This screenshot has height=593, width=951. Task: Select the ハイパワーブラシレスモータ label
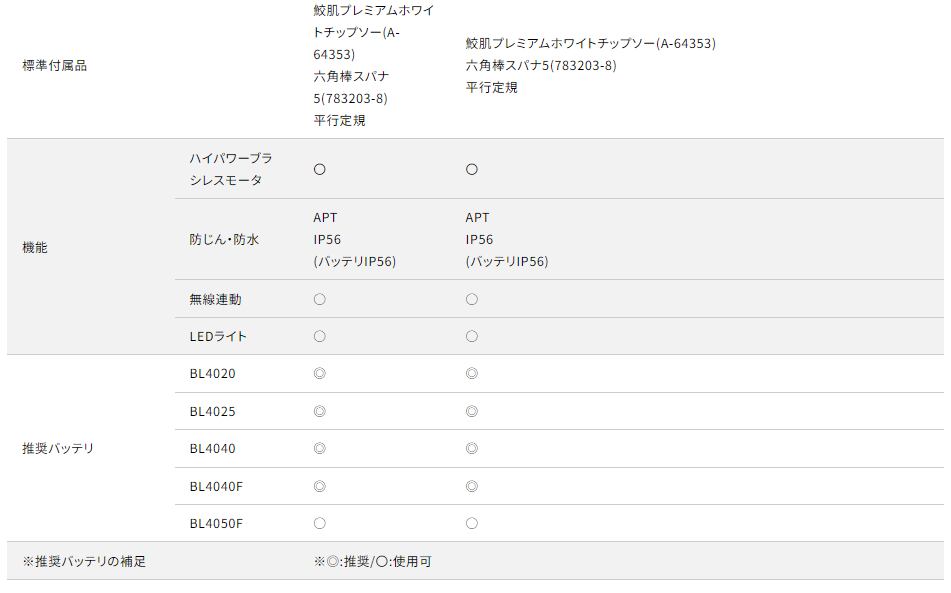(x=231, y=169)
